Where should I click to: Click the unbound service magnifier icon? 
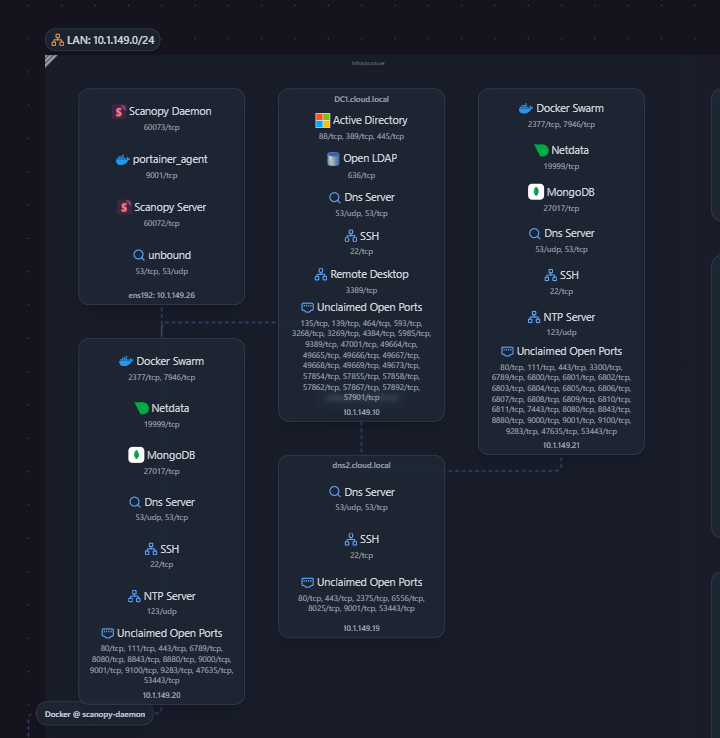point(139,255)
